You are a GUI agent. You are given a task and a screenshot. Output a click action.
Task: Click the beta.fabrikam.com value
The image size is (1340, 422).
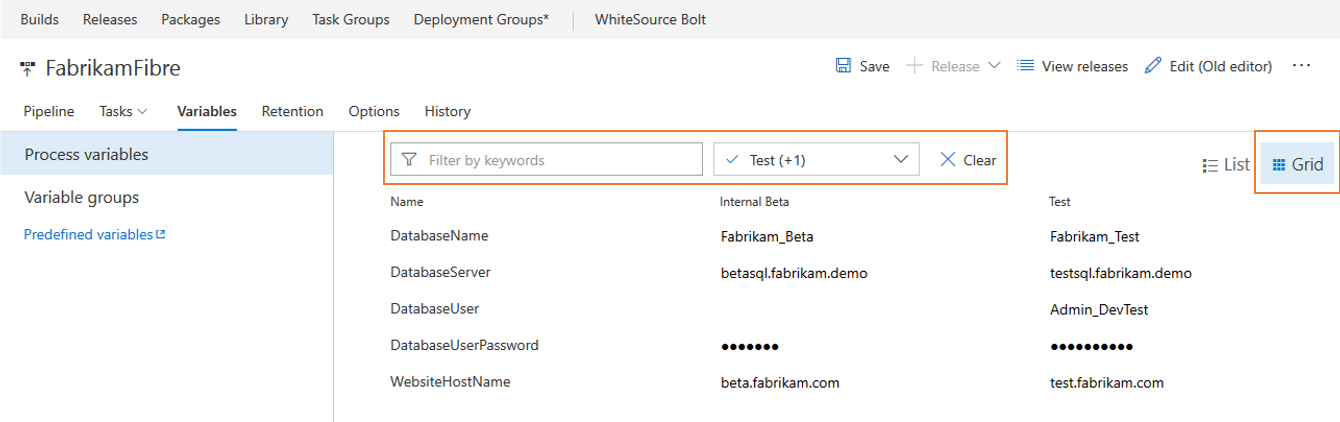(x=780, y=383)
